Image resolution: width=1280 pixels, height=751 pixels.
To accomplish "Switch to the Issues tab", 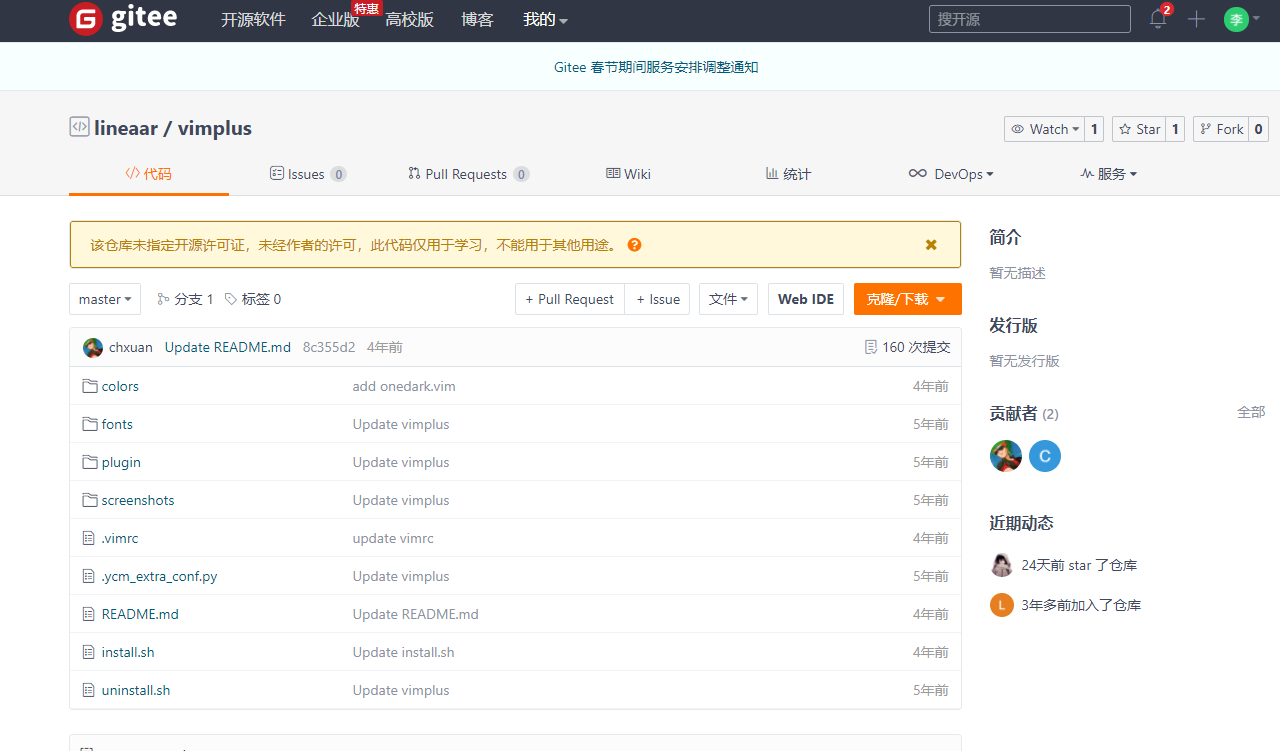I will coord(306,173).
